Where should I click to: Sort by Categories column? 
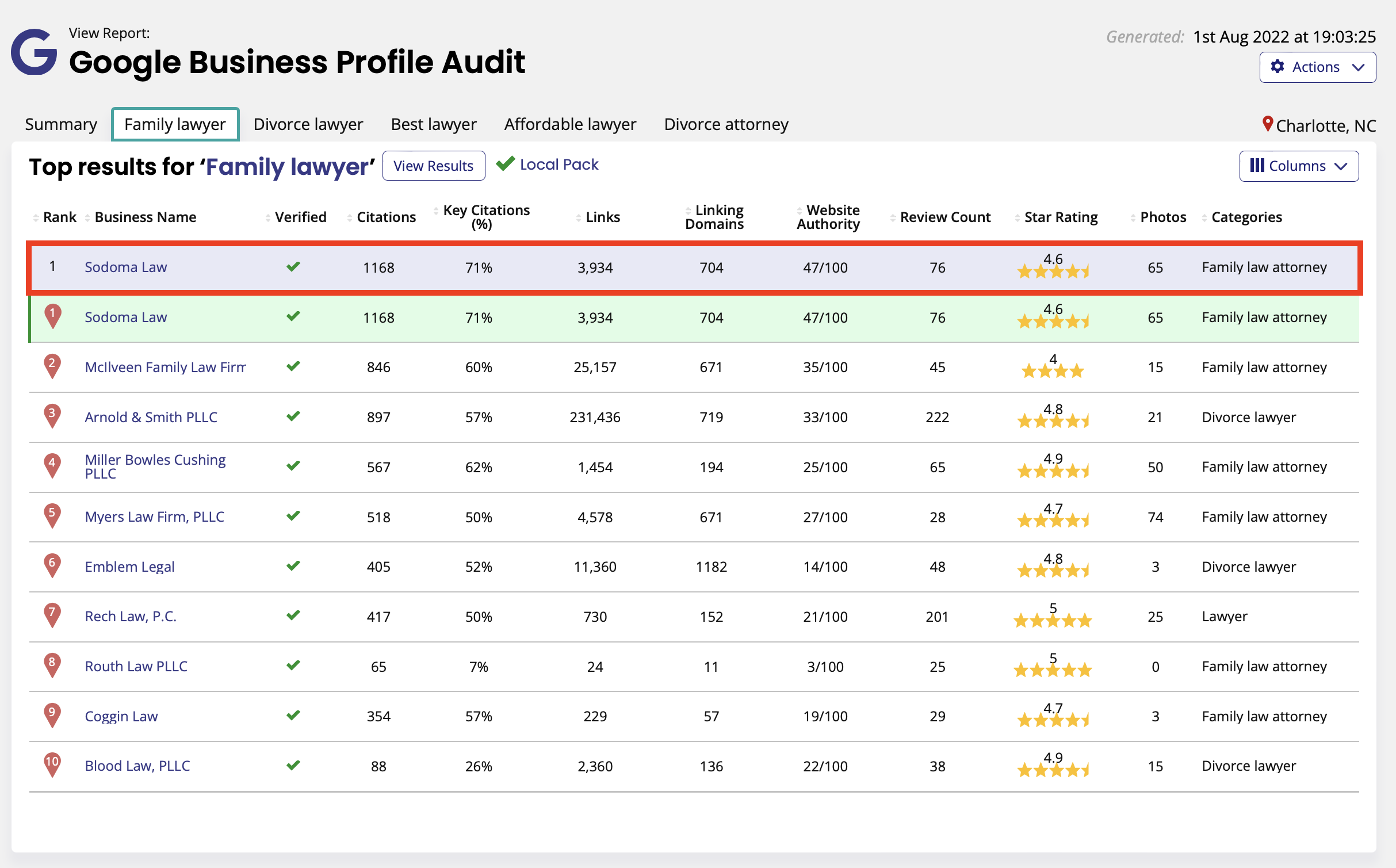1242,217
